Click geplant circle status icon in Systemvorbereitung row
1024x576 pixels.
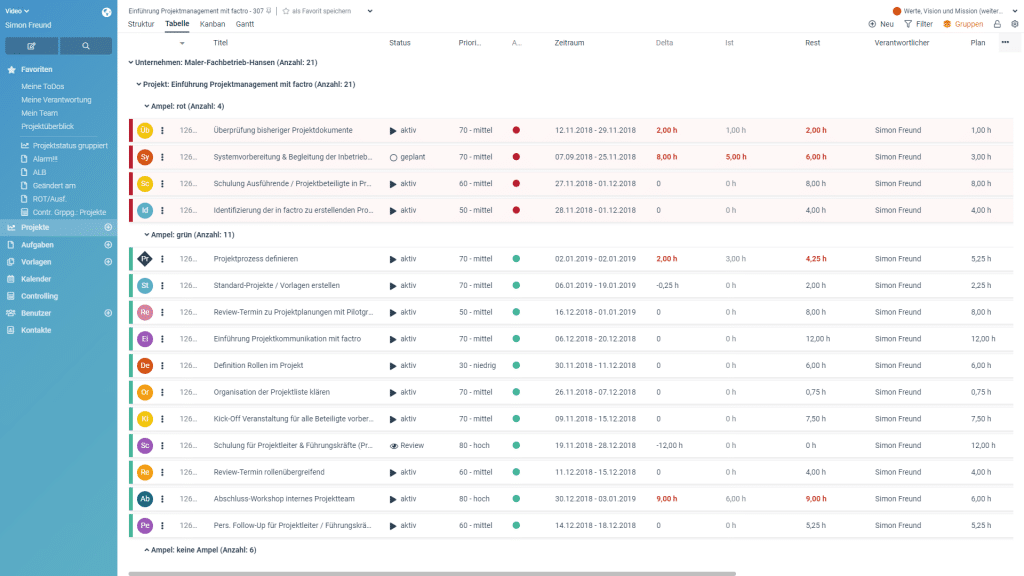click(x=394, y=157)
